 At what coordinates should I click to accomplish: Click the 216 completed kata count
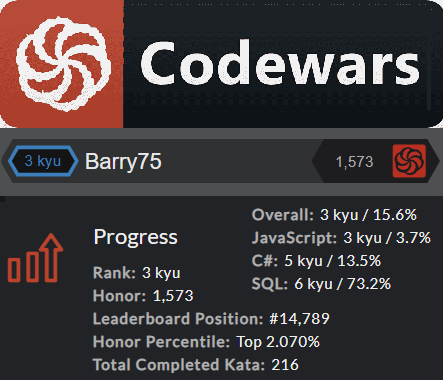click(285, 365)
